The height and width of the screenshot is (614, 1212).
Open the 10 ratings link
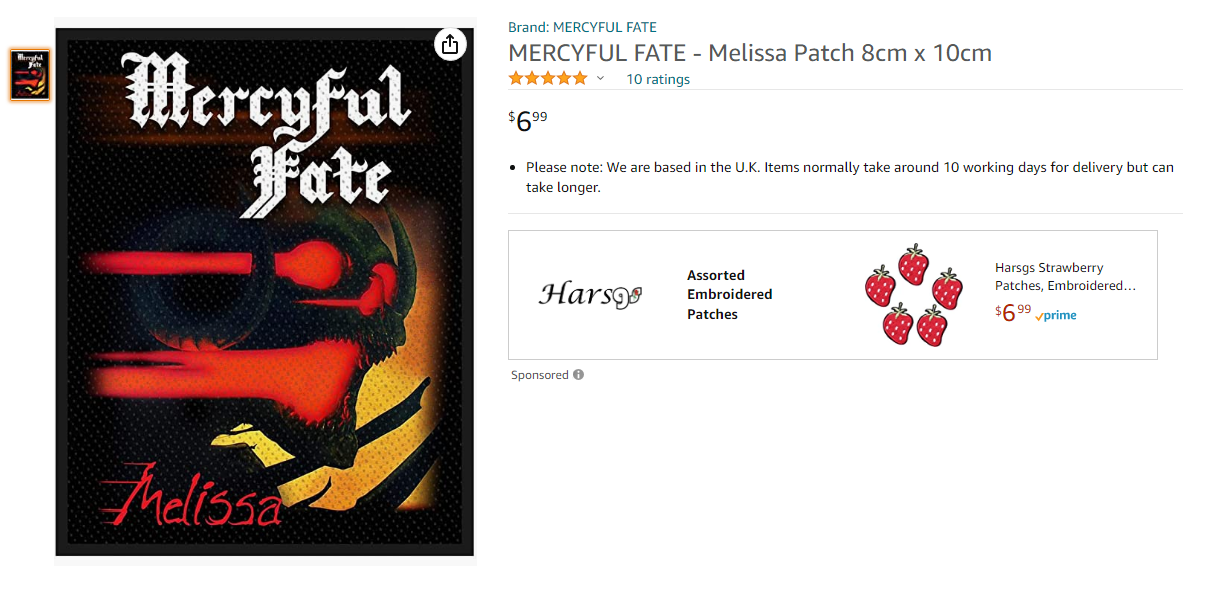(658, 79)
